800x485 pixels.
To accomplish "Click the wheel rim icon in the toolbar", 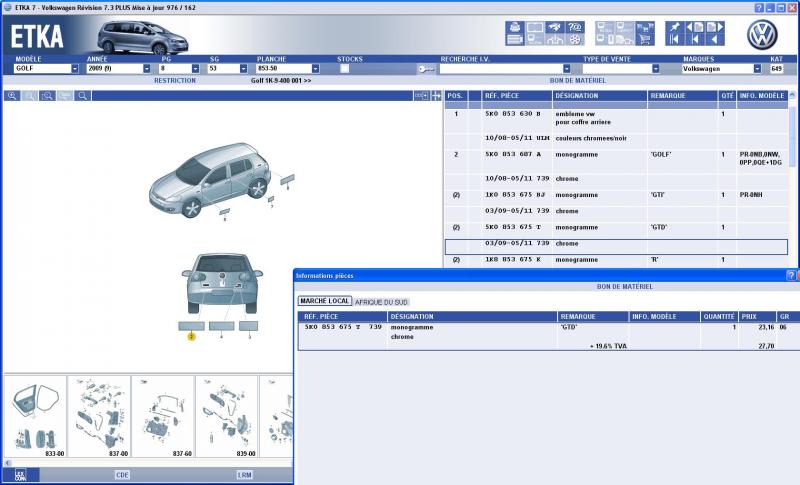I will 575,39.
